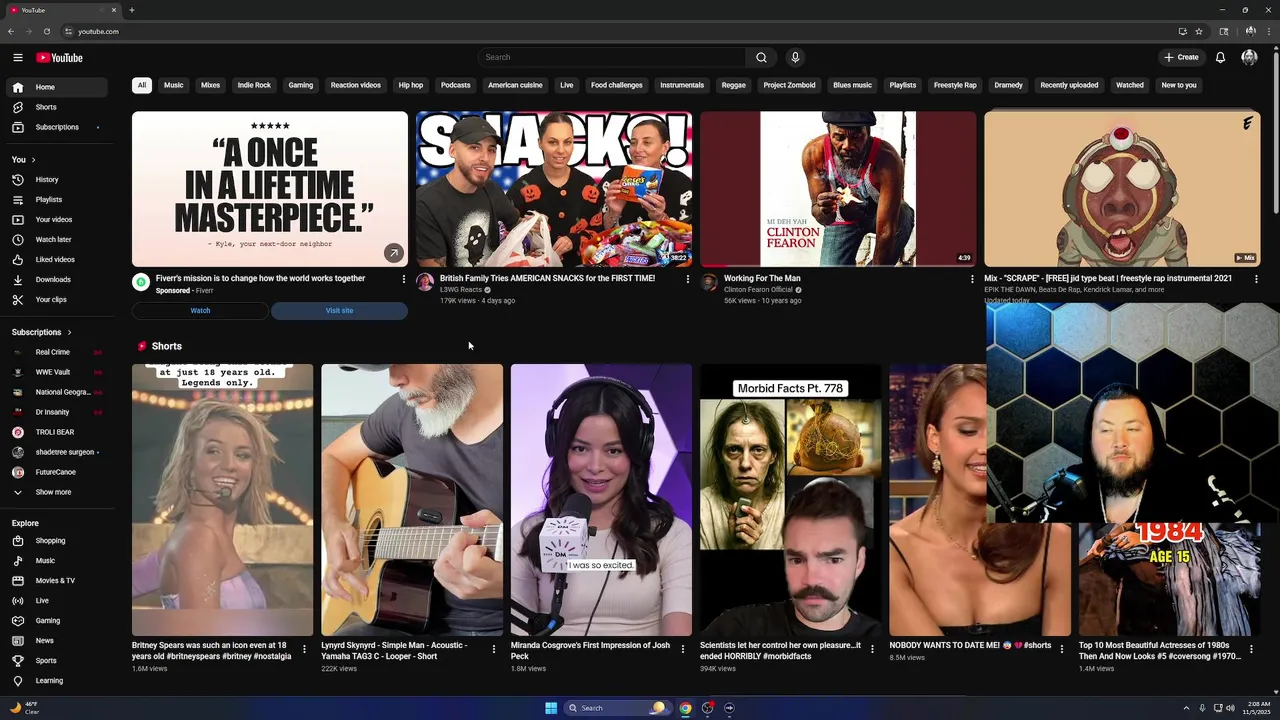Open options menu for British Family video
1280x720 pixels.
click(687, 279)
